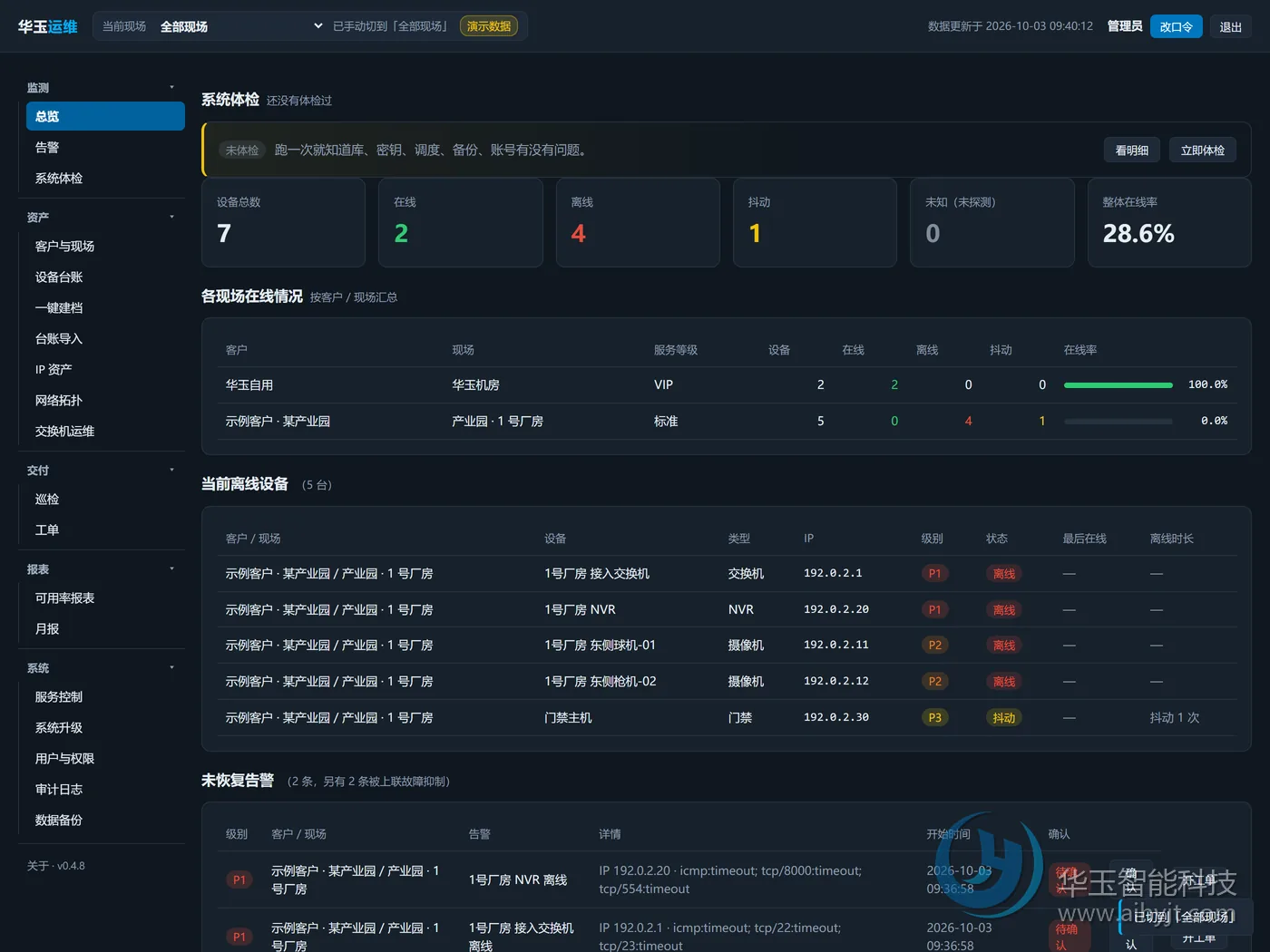
Task: Click the 改口令 button
Action: pyautogui.click(x=1176, y=26)
